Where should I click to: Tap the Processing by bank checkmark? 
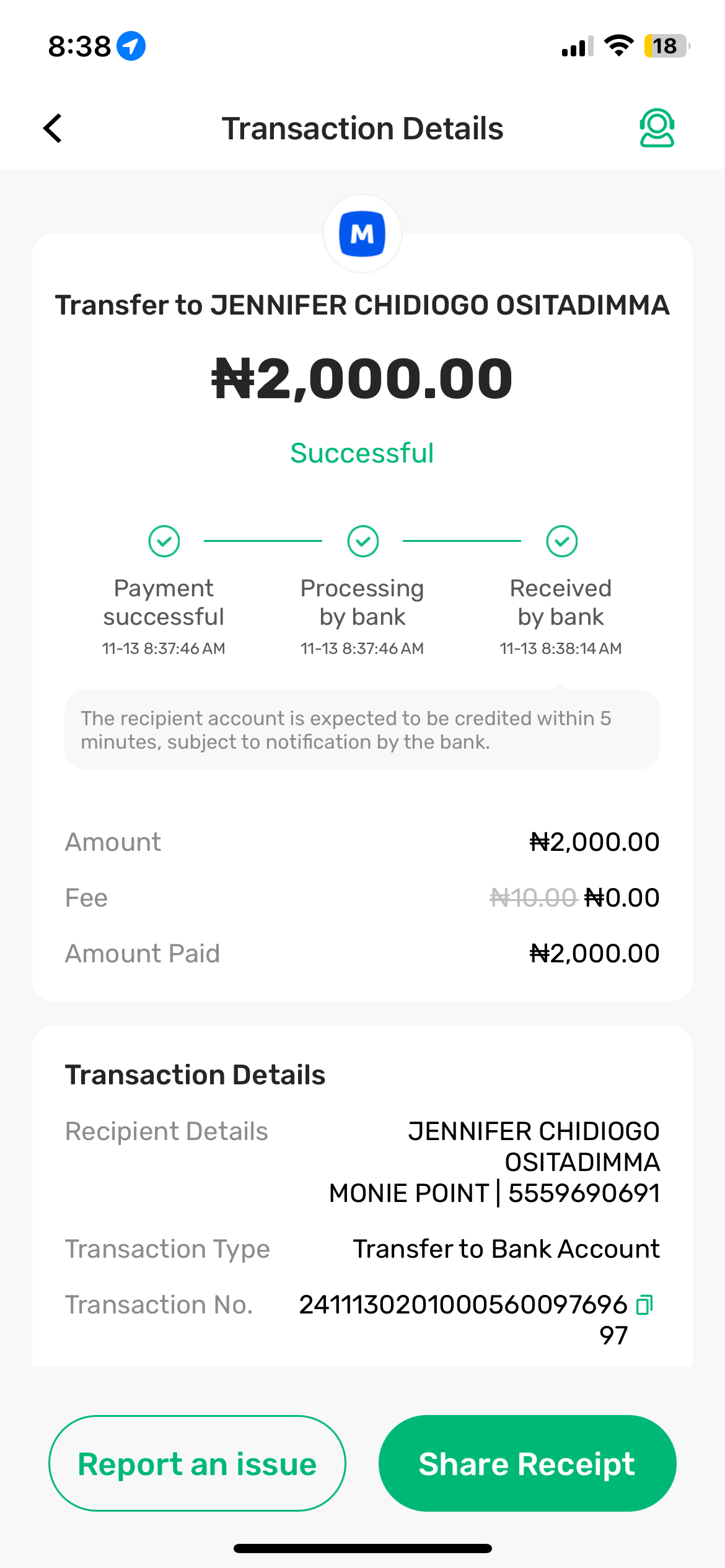(x=363, y=541)
